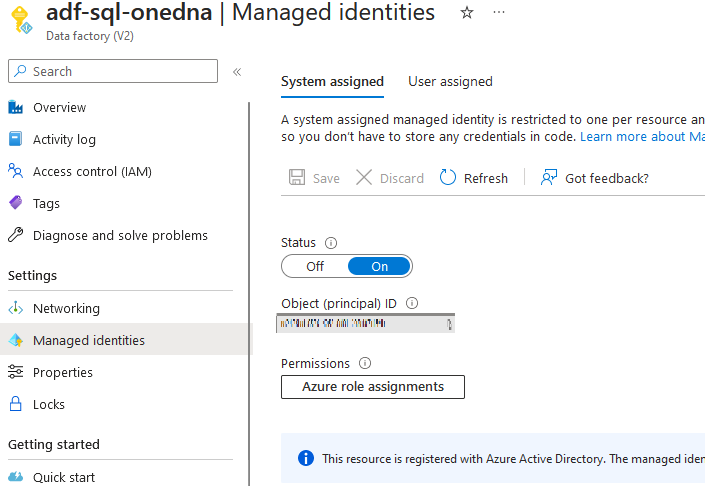Show Permissions info tooltip icon

coord(364,363)
